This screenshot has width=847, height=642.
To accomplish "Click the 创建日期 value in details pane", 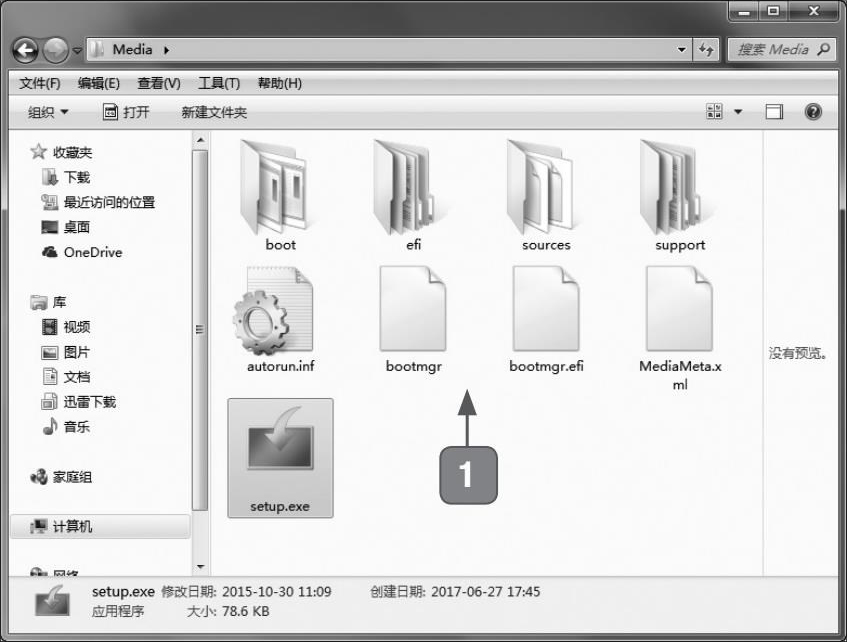I will pos(485,592).
